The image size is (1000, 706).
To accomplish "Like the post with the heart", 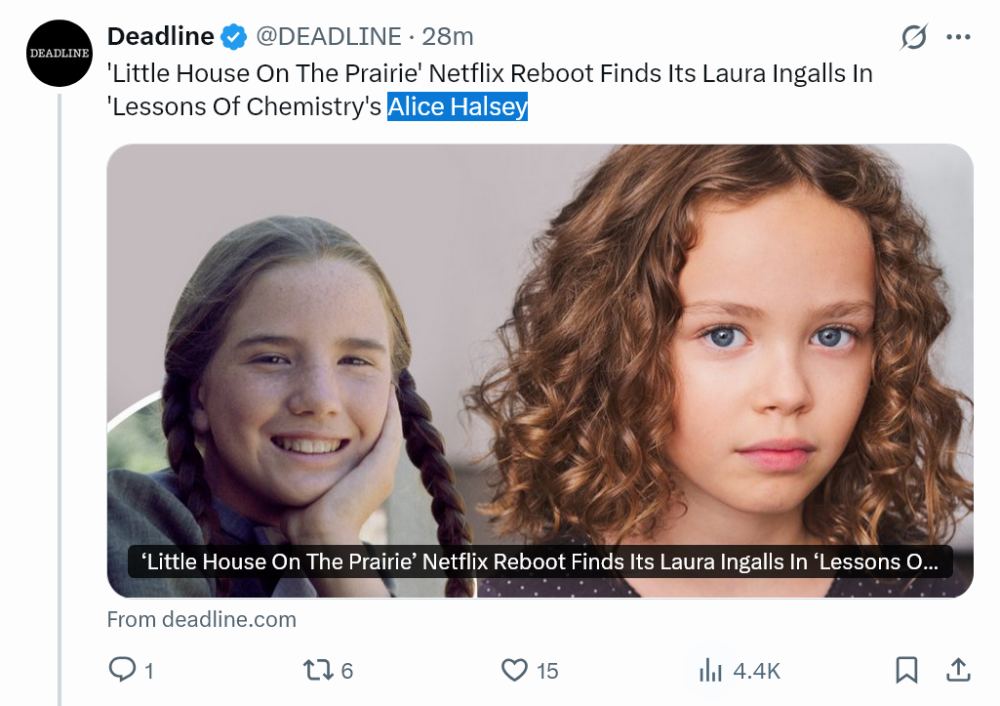I will coord(514,669).
